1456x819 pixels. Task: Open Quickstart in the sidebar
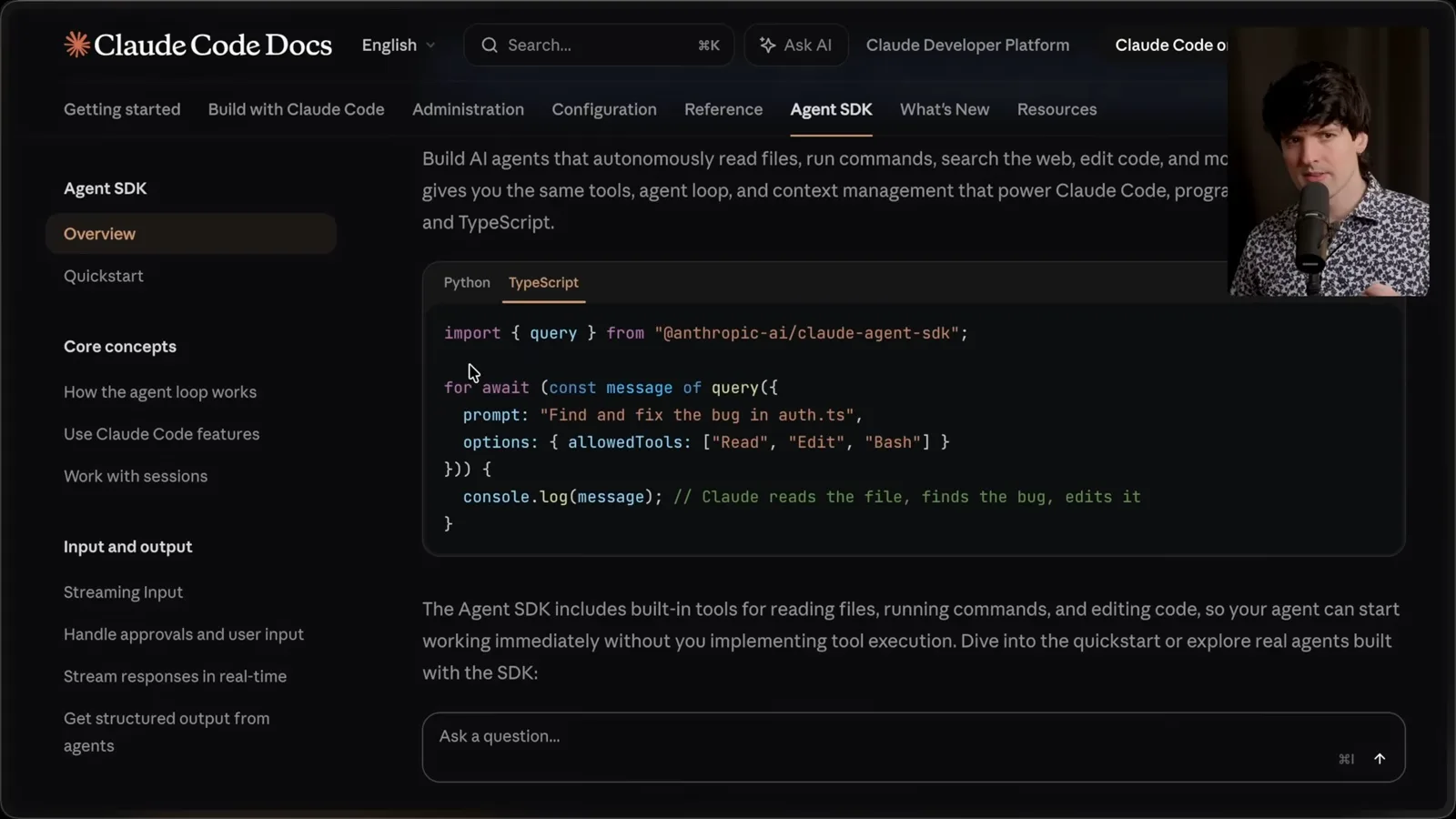(104, 276)
